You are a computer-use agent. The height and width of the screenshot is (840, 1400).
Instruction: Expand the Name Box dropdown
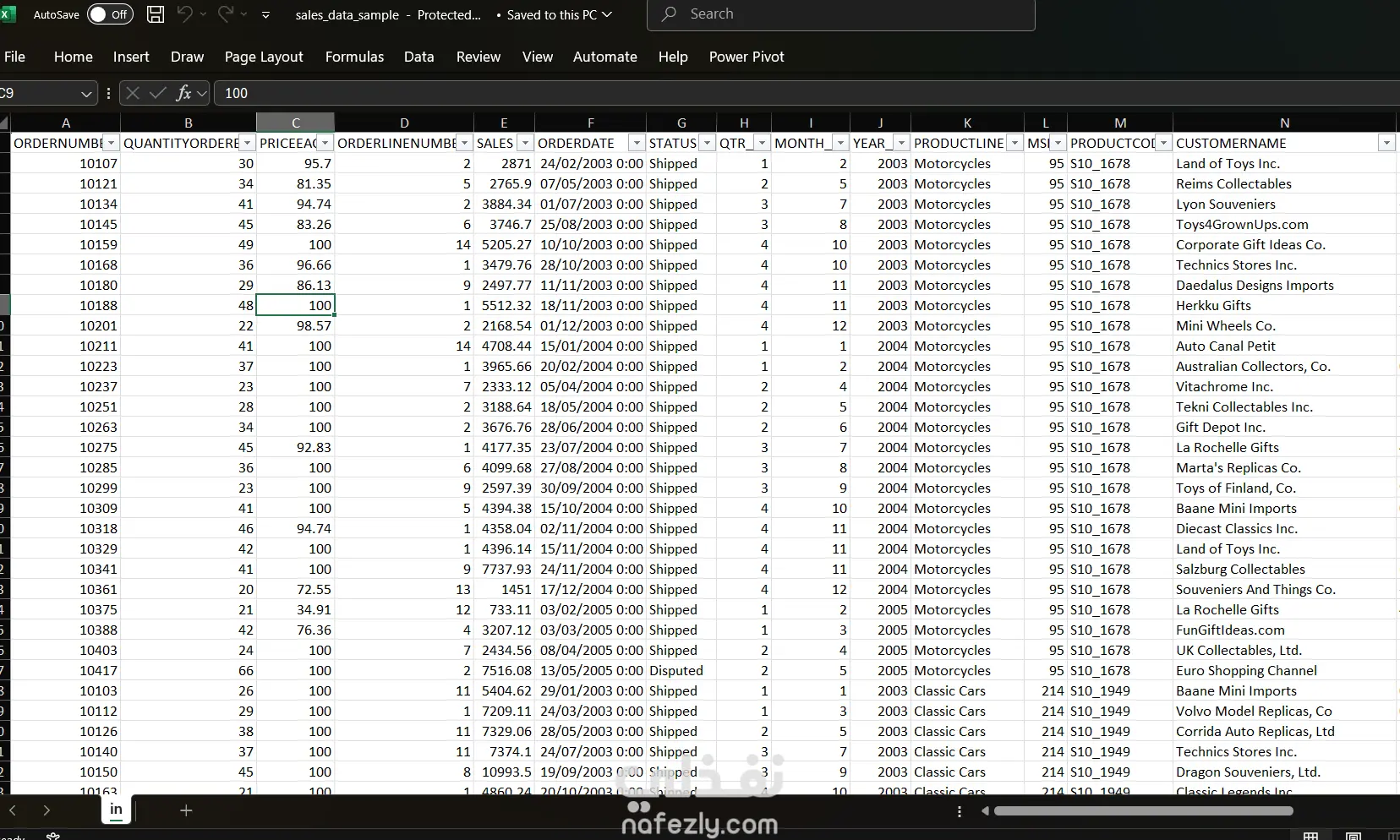(x=86, y=93)
